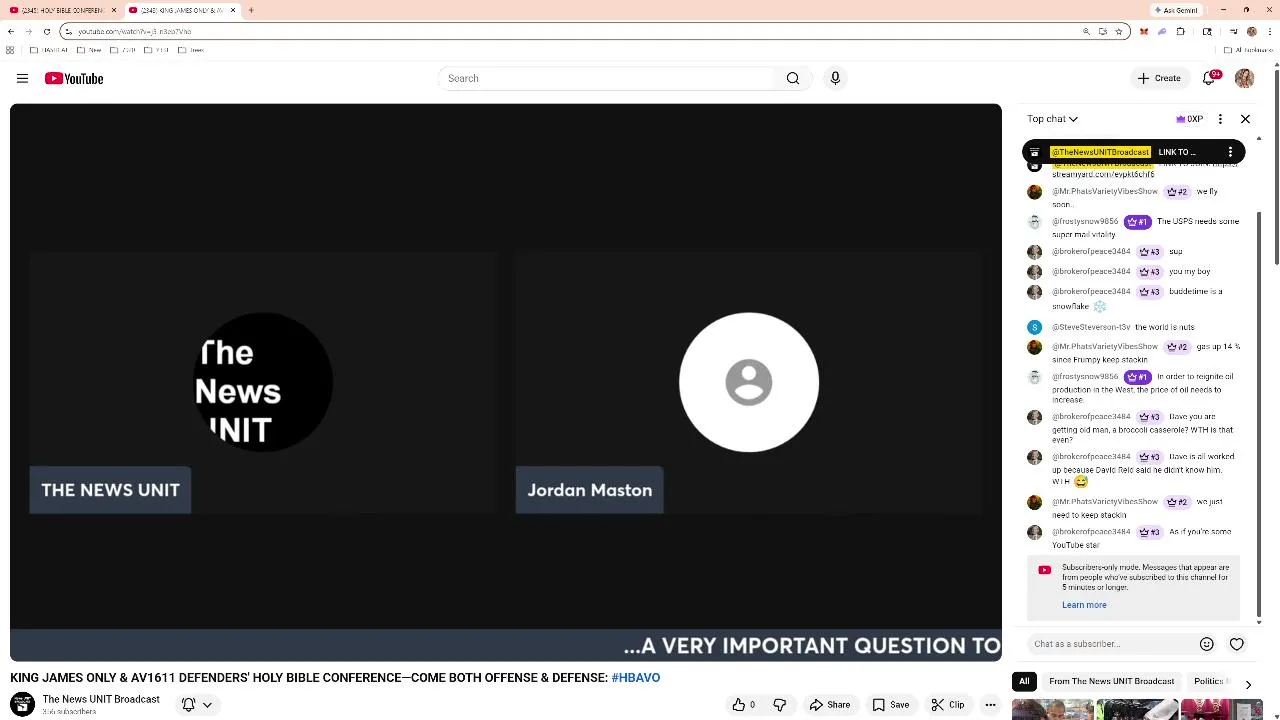Click pinned message pin icon

click(1034, 152)
